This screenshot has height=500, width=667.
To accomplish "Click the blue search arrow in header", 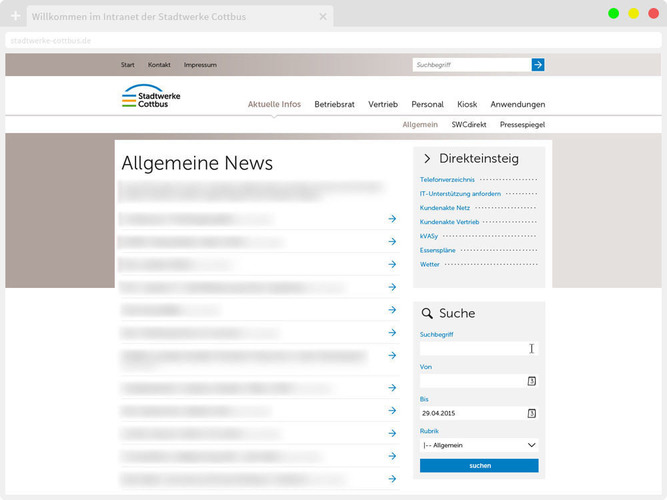I will [538, 65].
